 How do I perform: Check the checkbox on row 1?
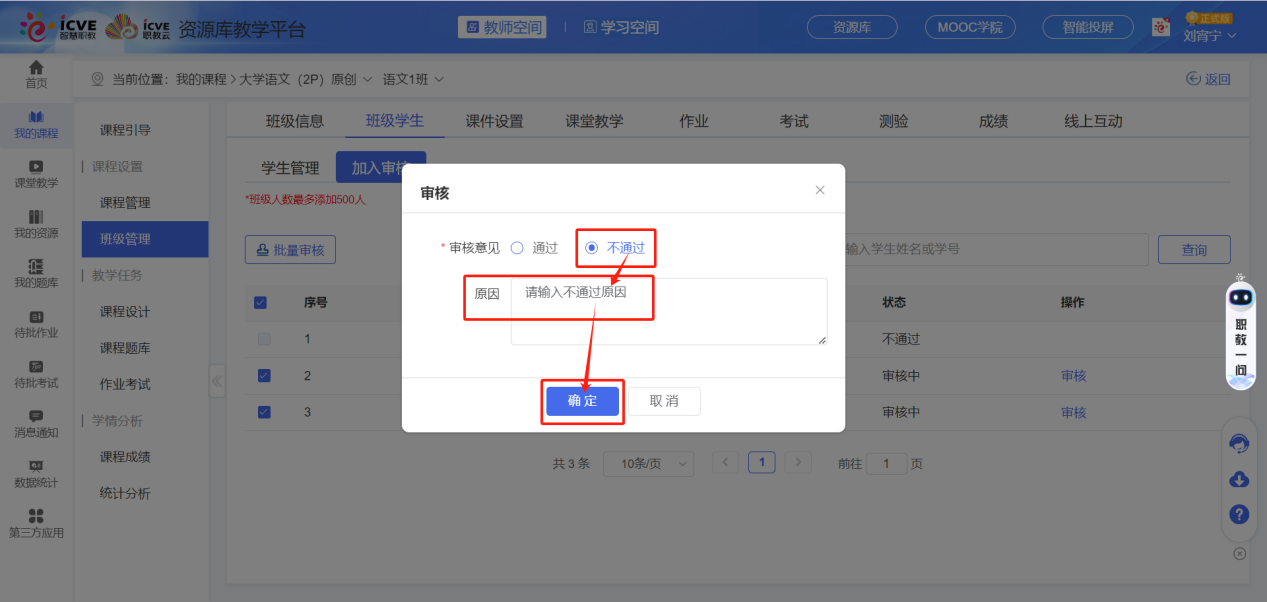coord(263,338)
